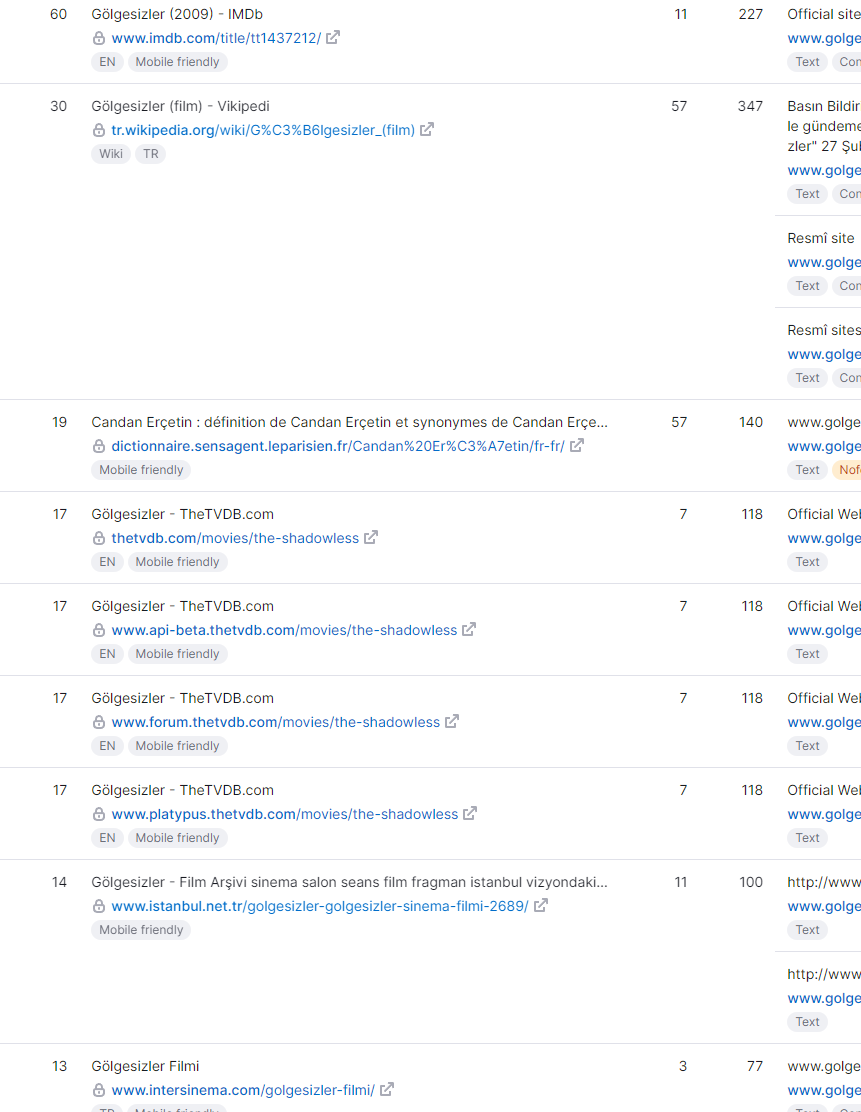
Task: Open external link icon for imdb.com URL
Action: point(333,38)
